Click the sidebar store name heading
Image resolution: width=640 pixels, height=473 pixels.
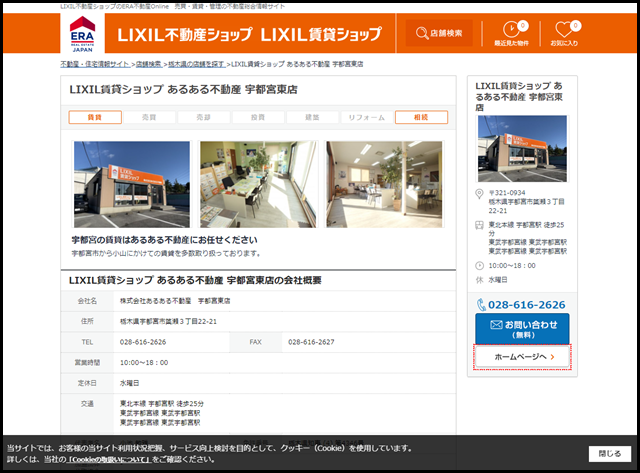point(519,97)
